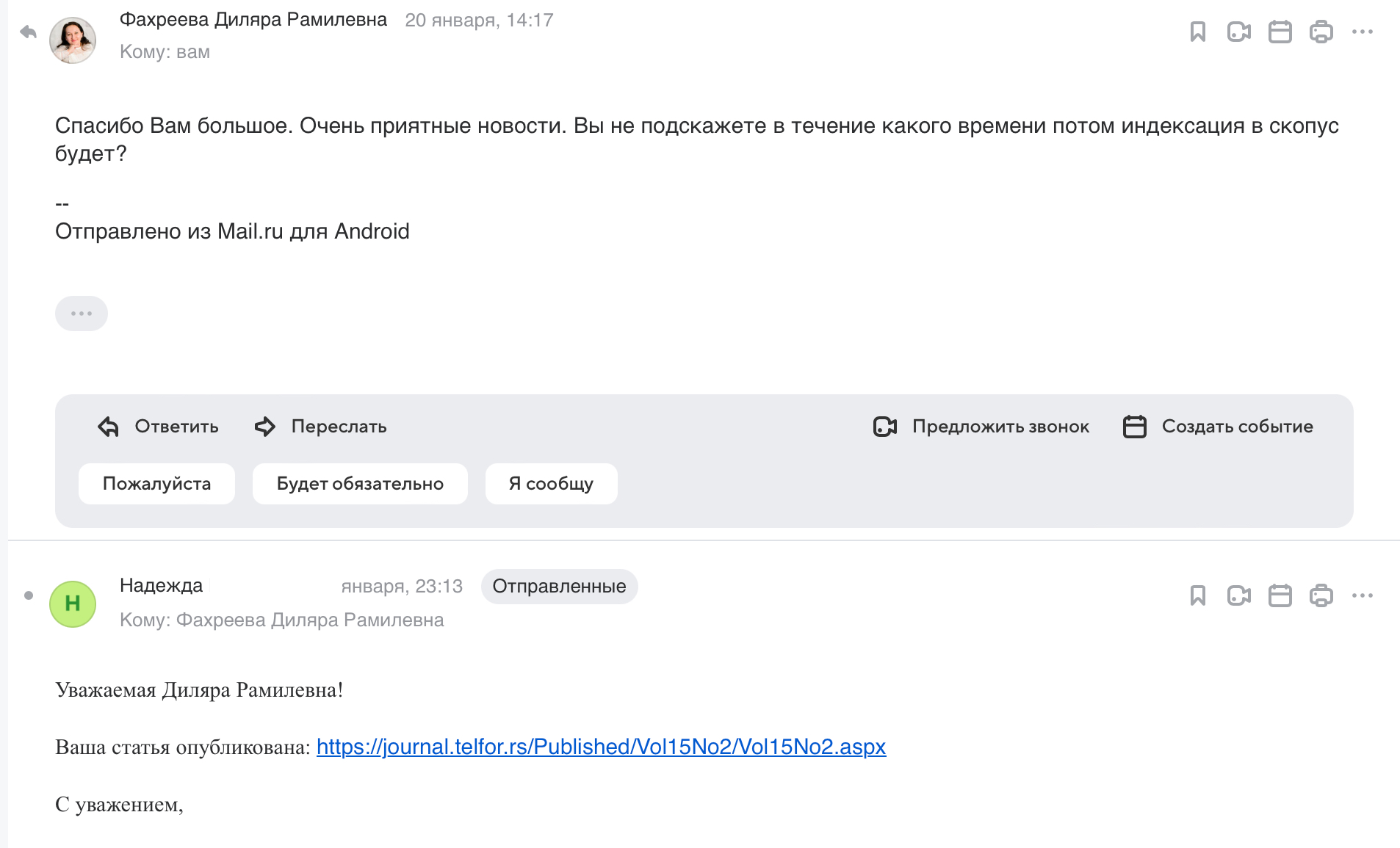The image size is (1400, 848).
Task: Expand the quoted text ellipsis
Action: click(82, 314)
